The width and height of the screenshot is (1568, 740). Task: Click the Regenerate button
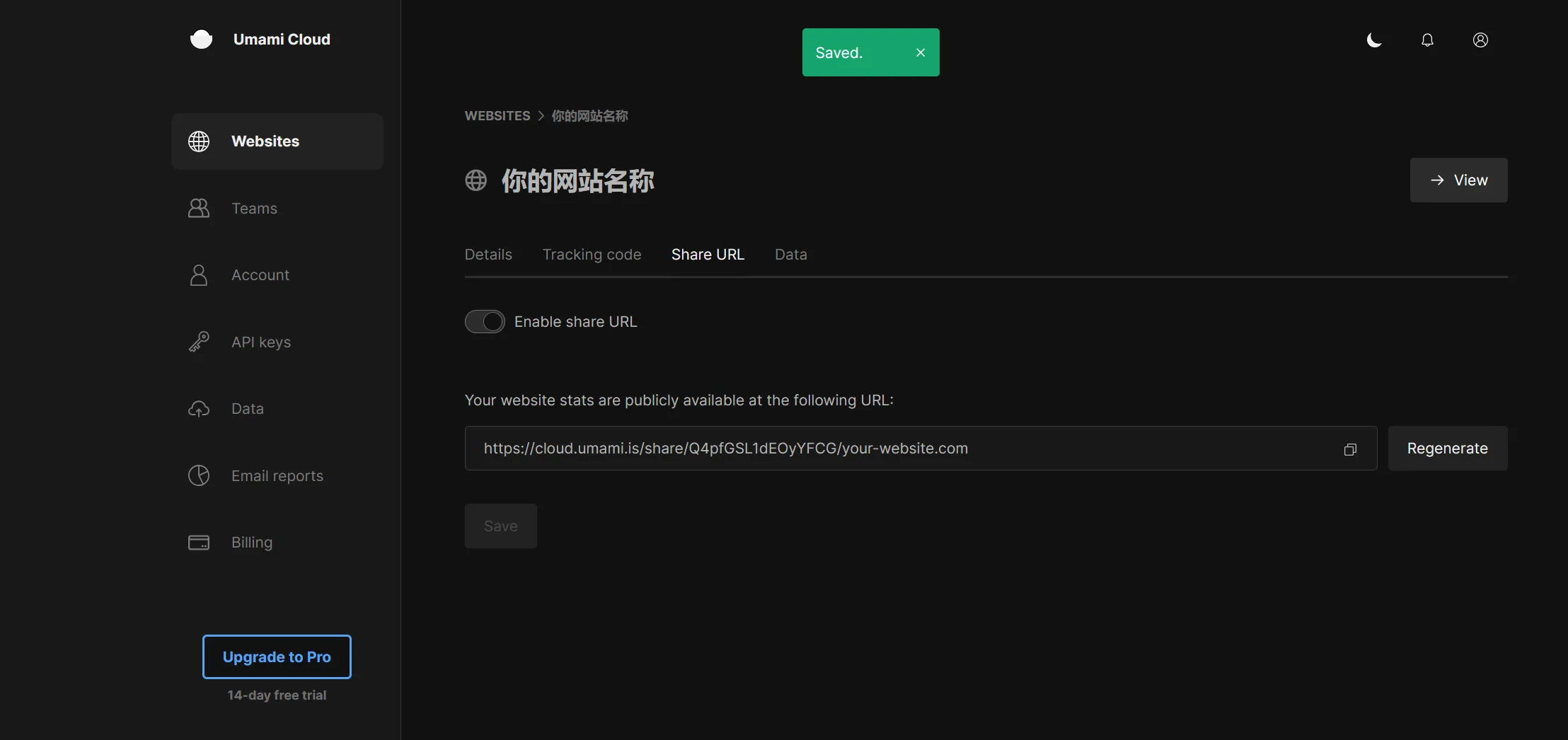(1447, 449)
